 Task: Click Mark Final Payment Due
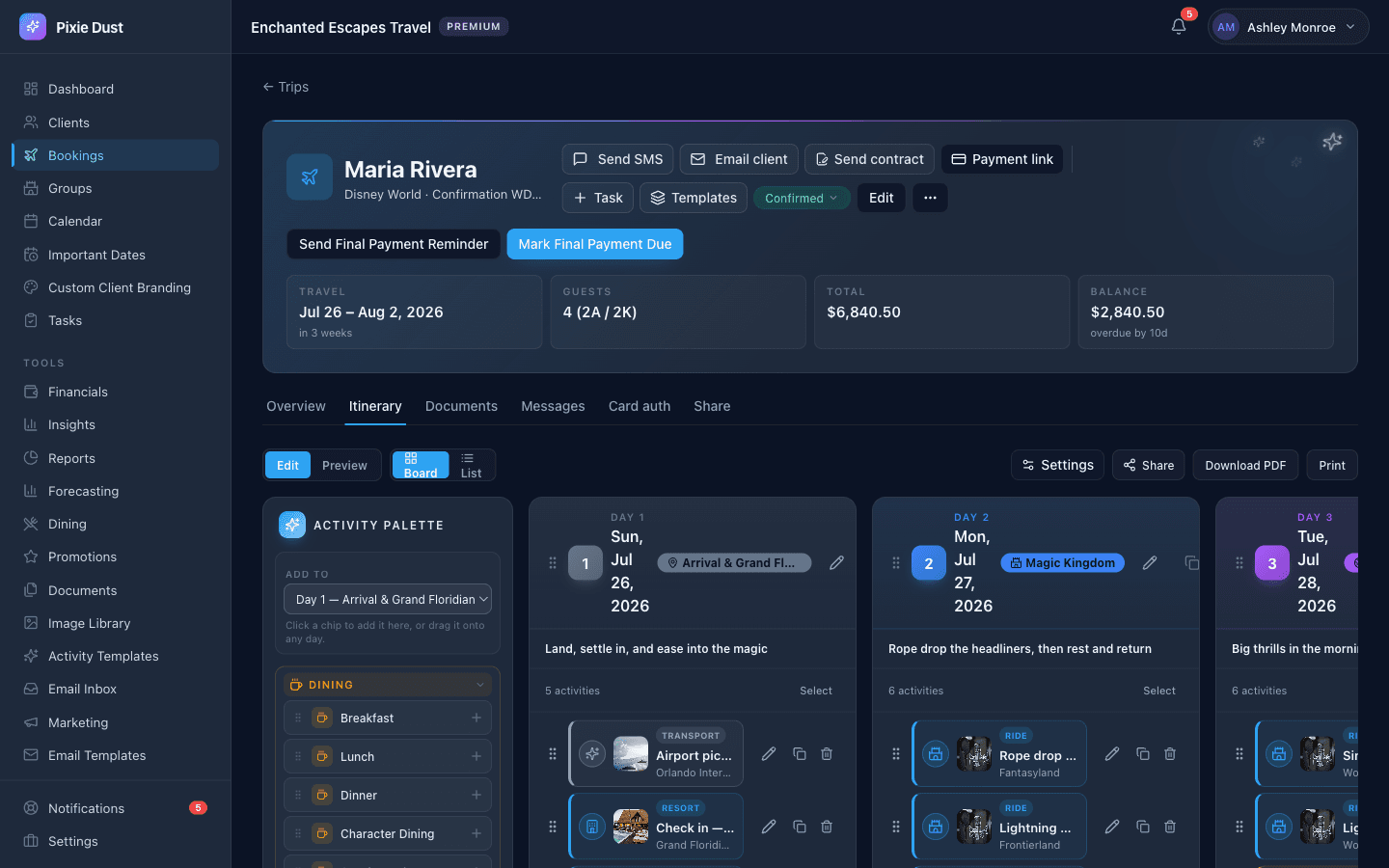595,244
